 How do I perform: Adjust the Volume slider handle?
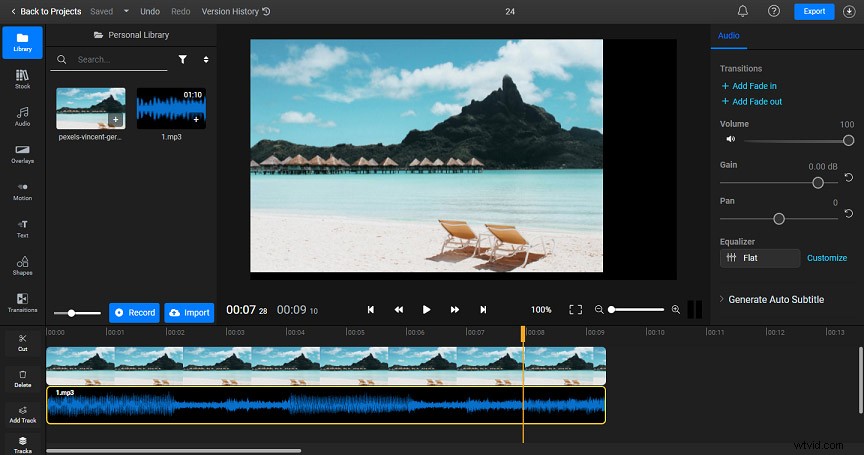coord(849,140)
